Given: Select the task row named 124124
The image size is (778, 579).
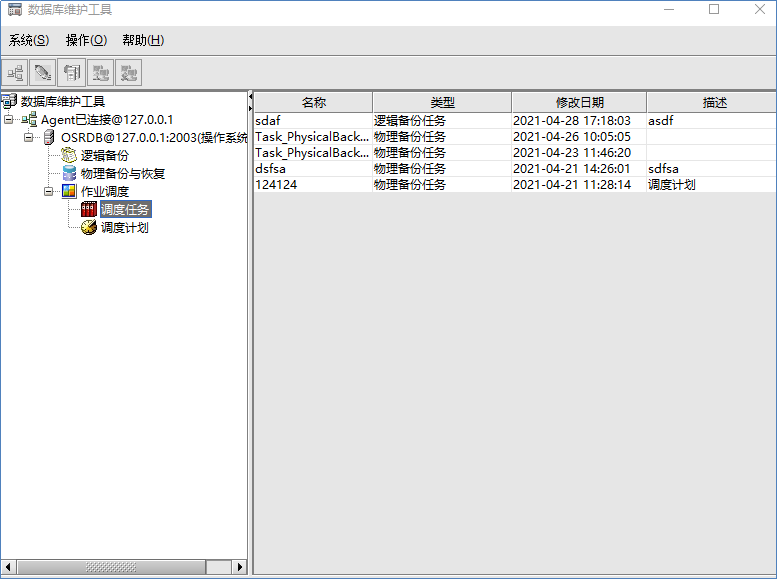Looking at the screenshot, I should [x=515, y=185].
